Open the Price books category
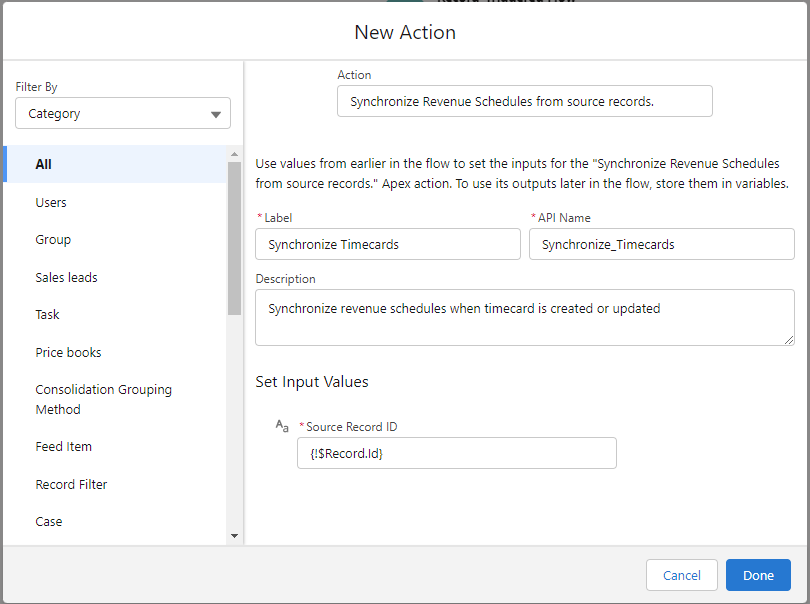The width and height of the screenshot is (810, 604). 68,352
